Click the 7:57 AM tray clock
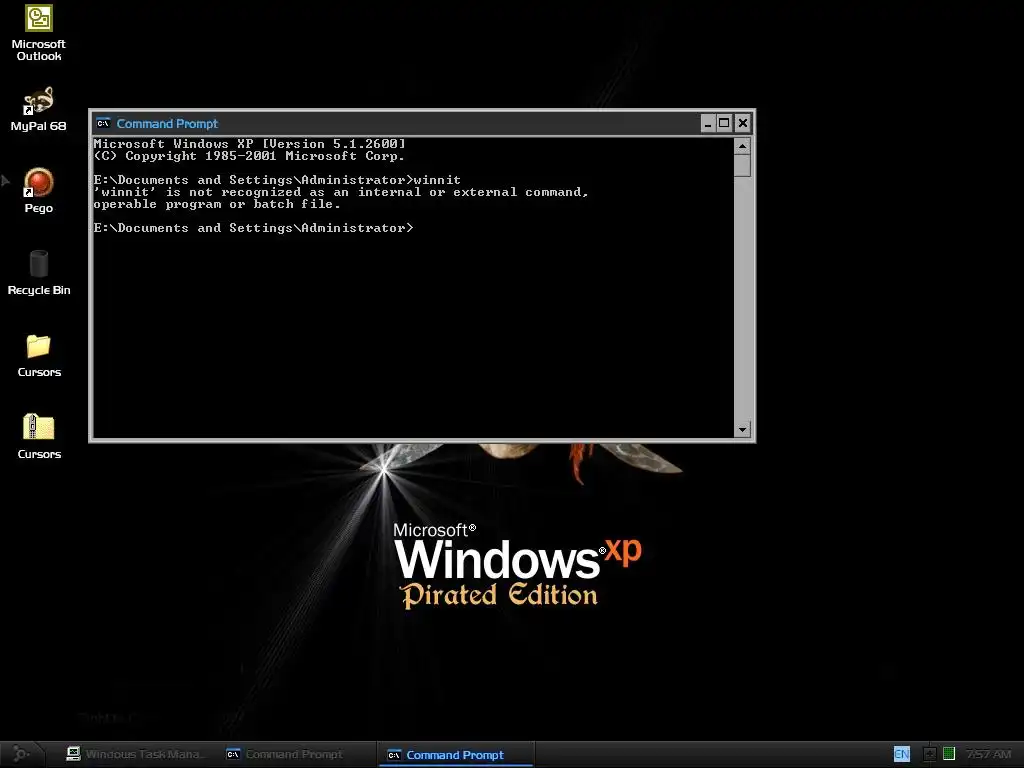This screenshot has height=768, width=1024. 988,754
